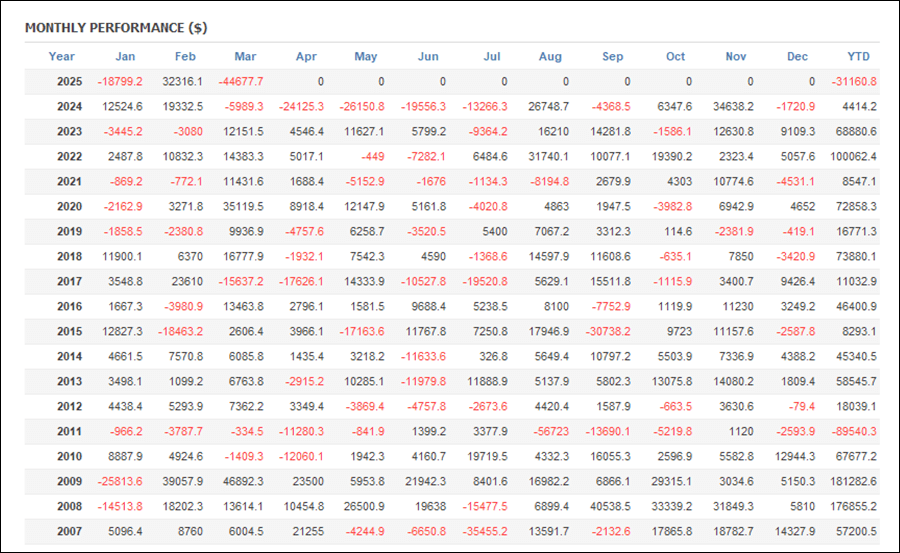Click the Apr column header
This screenshot has width=900, height=553.
pos(306,56)
